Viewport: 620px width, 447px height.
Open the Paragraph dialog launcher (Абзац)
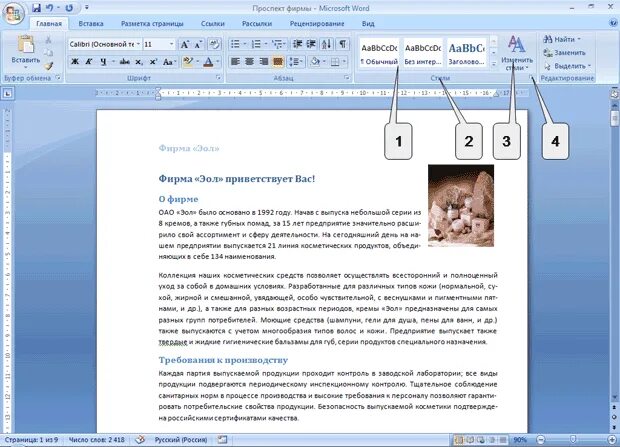click(x=347, y=78)
